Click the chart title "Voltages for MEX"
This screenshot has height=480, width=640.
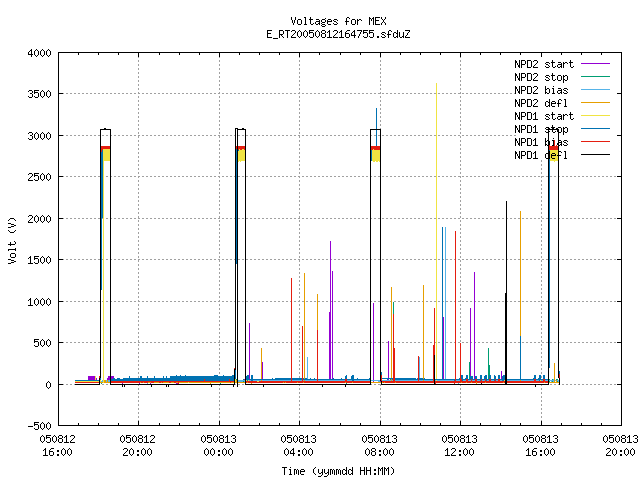[x=338, y=21]
